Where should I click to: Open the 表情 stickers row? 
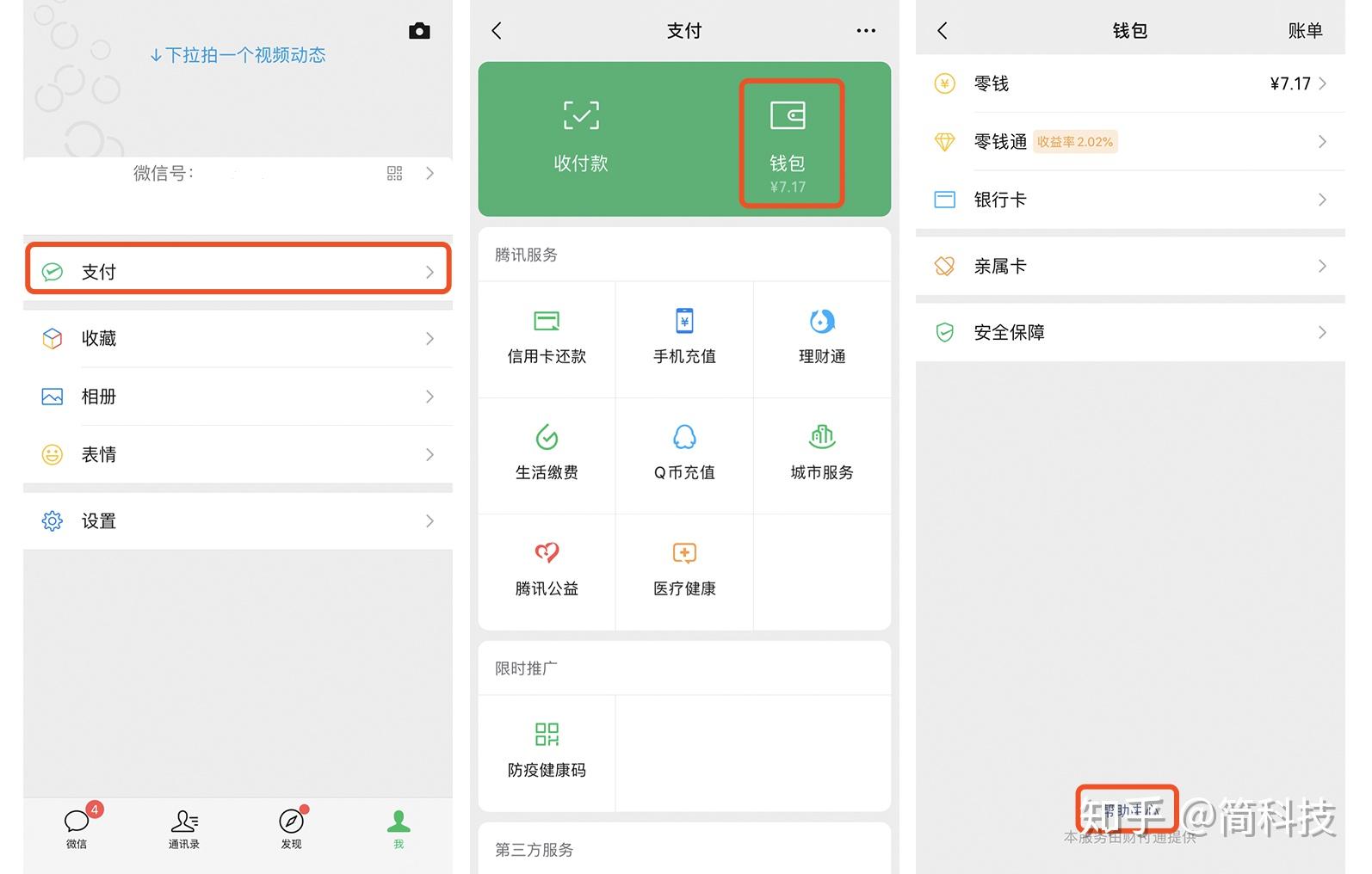[x=238, y=454]
